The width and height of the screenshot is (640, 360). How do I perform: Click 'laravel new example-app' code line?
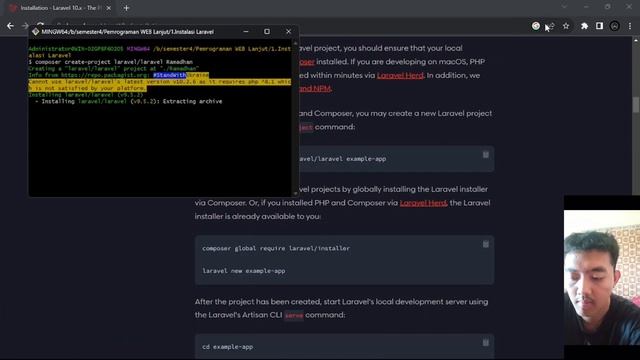(244, 271)
